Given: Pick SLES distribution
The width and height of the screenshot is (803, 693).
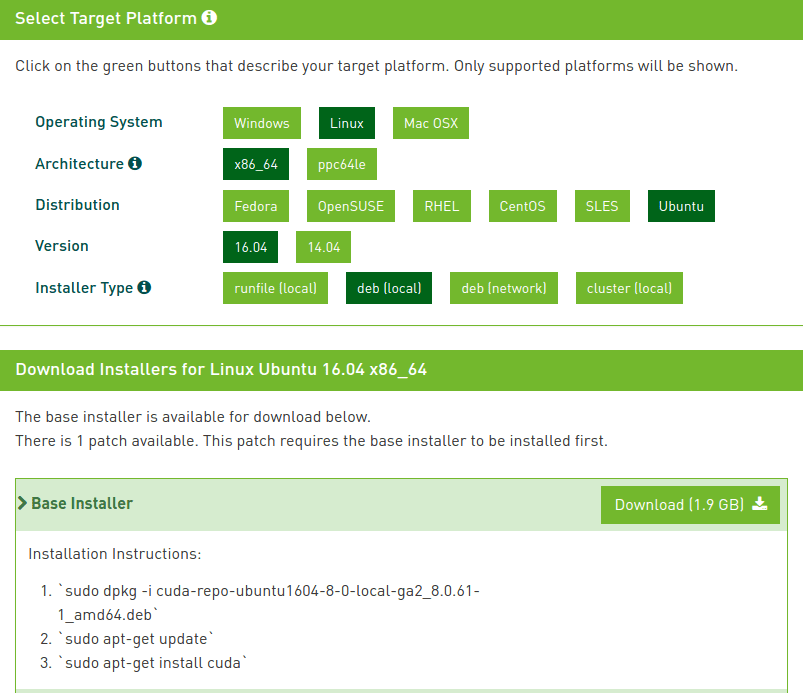Looking at the screenshot, I should point(602,206).
